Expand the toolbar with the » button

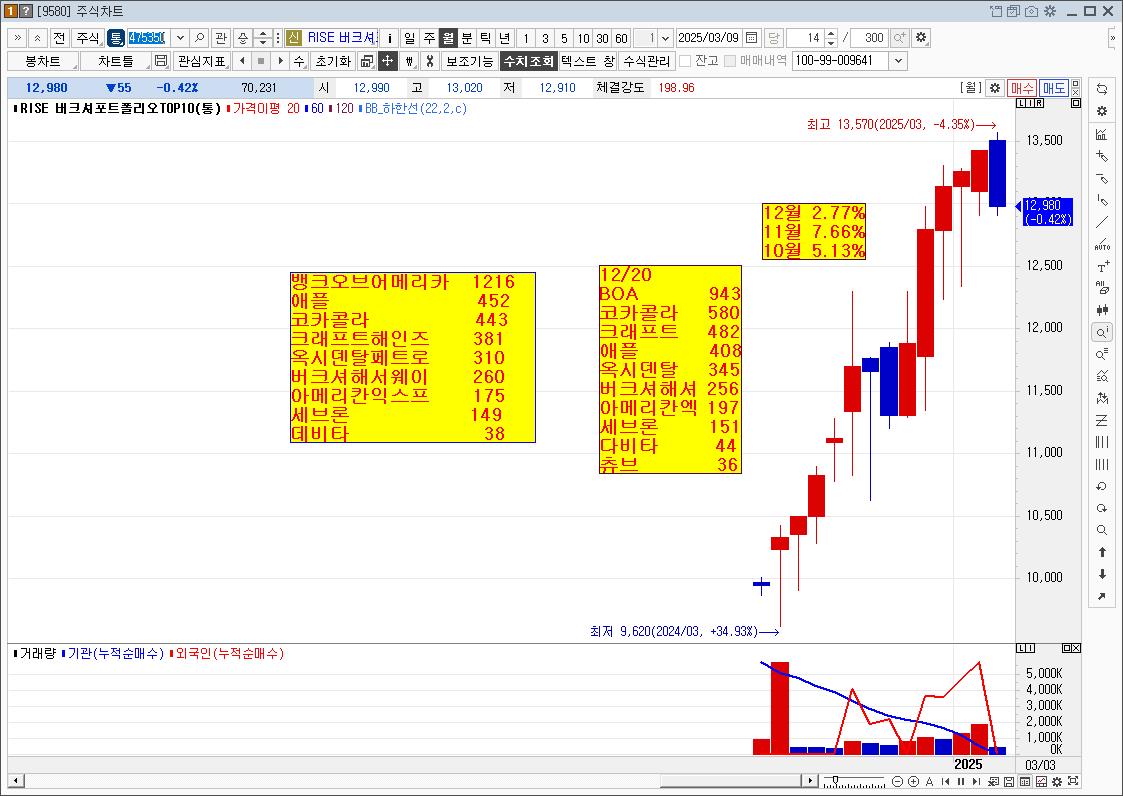tap(17, 38)
